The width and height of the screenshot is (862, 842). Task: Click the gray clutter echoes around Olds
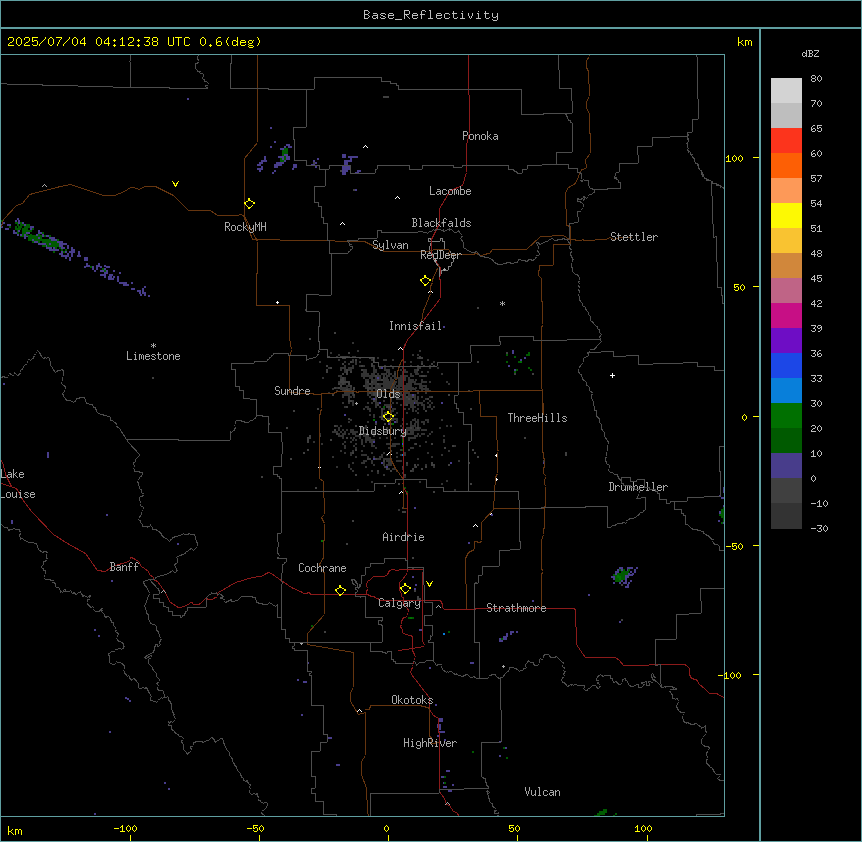388,415
